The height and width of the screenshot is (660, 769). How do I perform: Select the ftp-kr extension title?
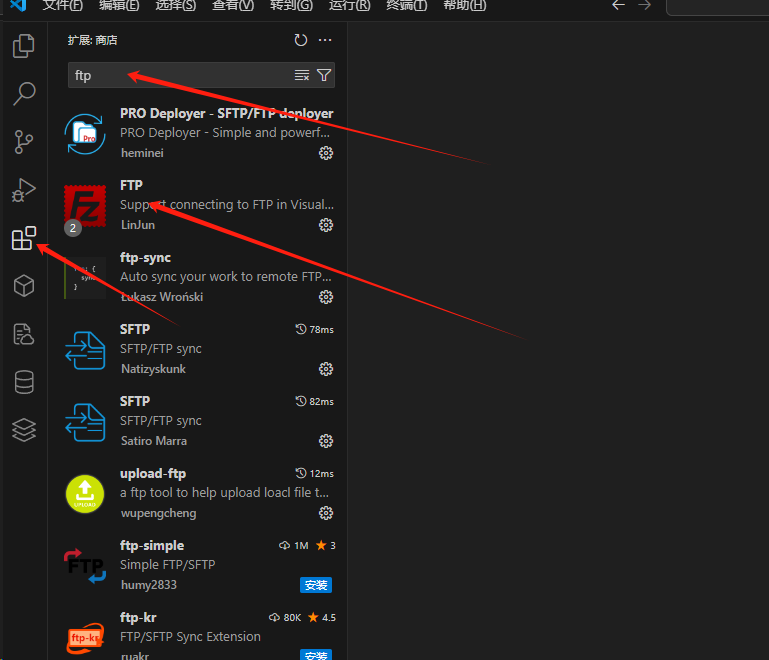(x=138, y=617)
